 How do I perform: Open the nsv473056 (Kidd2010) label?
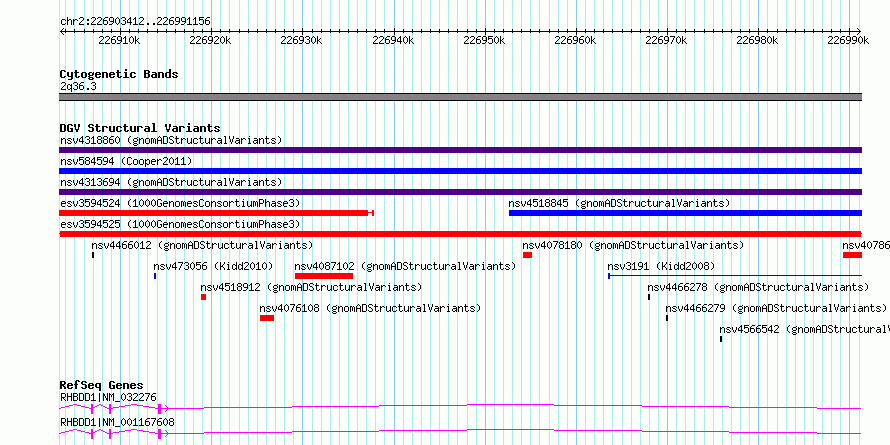click(213, 266)
